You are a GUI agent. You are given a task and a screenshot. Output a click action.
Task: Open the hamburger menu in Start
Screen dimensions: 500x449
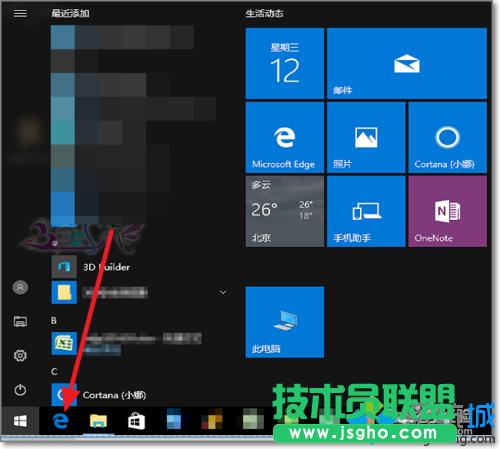(x=20, y=13)
